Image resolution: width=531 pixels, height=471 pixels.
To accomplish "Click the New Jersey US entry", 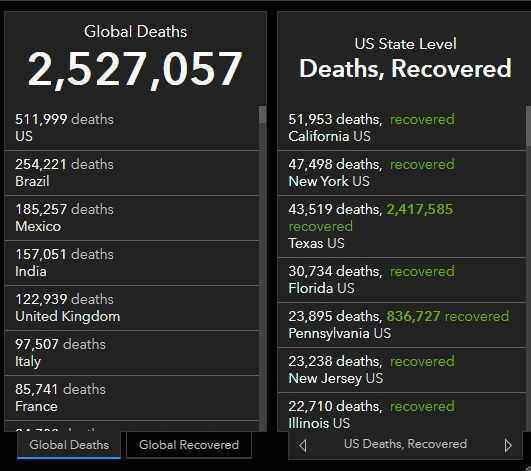I will coord(402,370).
